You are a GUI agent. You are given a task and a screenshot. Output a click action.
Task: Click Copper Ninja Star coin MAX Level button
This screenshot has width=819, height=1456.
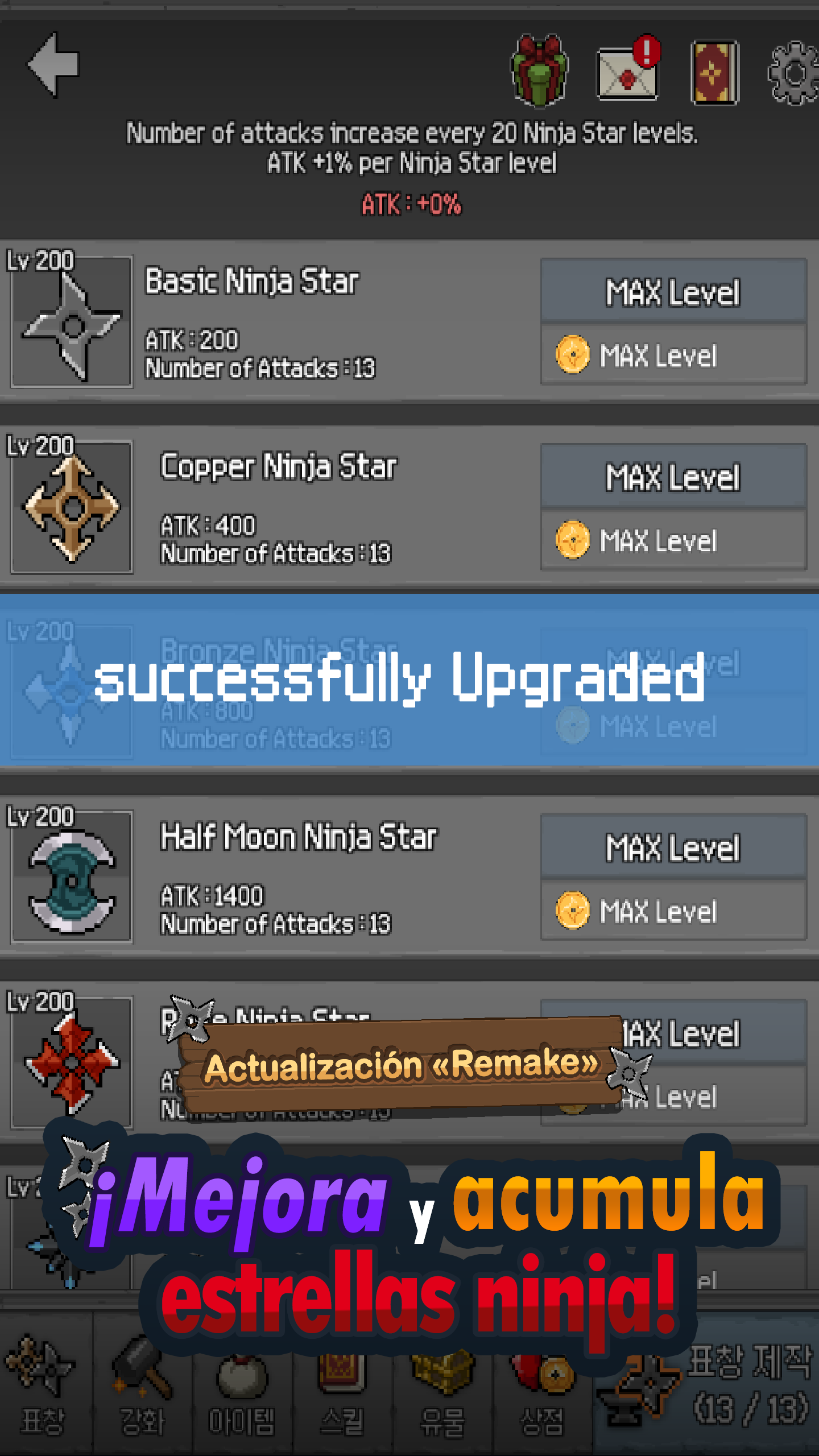(673, 540)
